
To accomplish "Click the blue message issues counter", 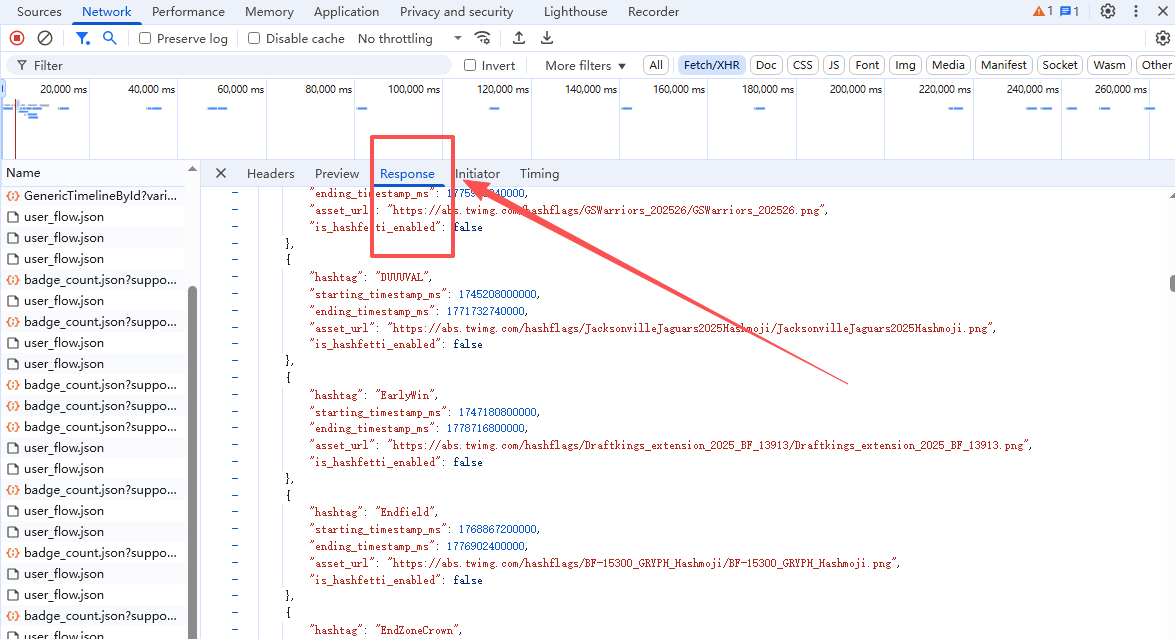I will click(1069, 11).
